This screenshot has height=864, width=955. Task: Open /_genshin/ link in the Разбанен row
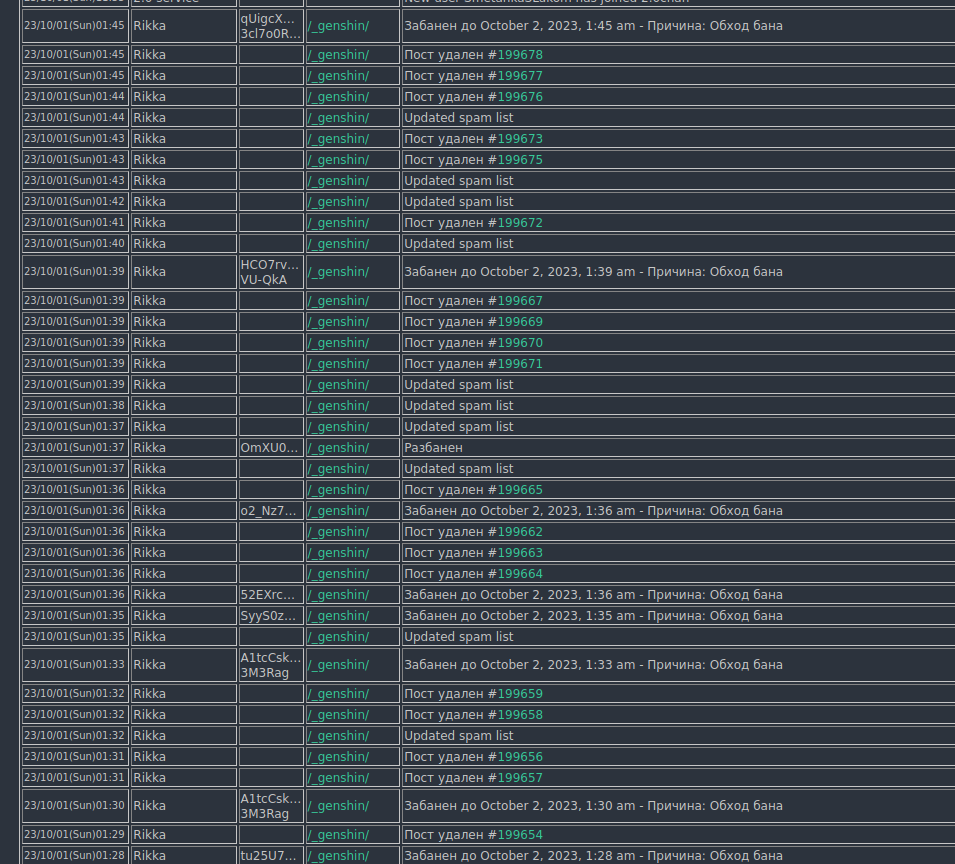coord(338,448)
